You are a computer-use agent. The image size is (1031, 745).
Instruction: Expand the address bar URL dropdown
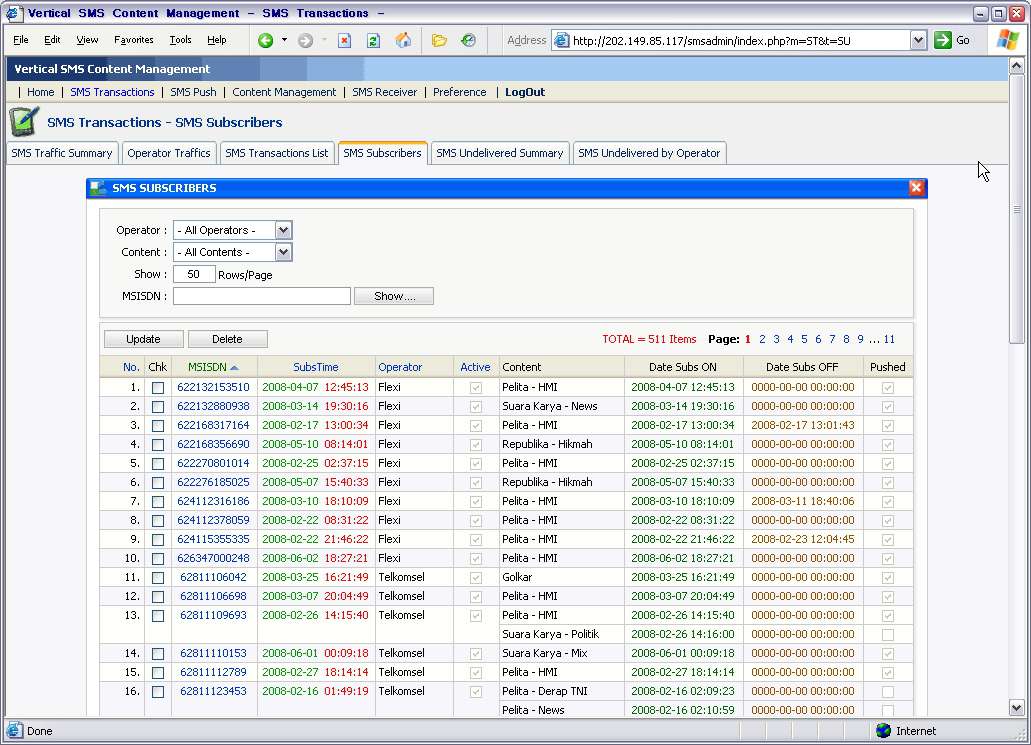pos(918,40)
